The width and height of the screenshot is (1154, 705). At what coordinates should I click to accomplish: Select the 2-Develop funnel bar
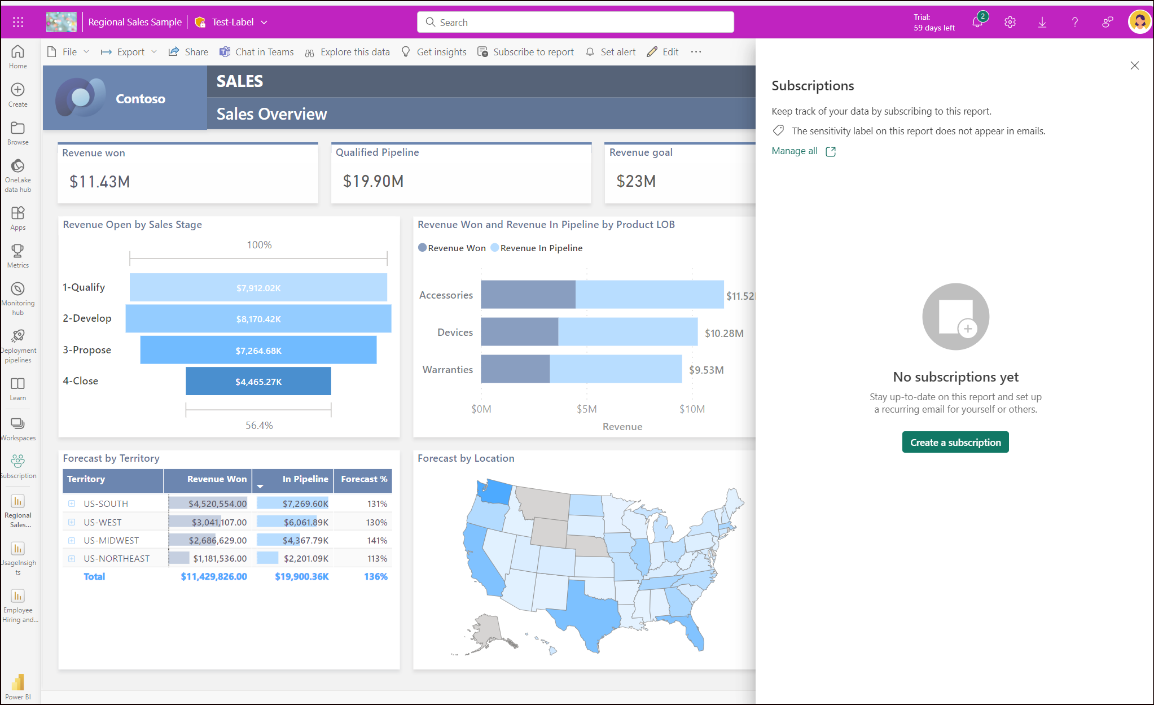(258, 319)
